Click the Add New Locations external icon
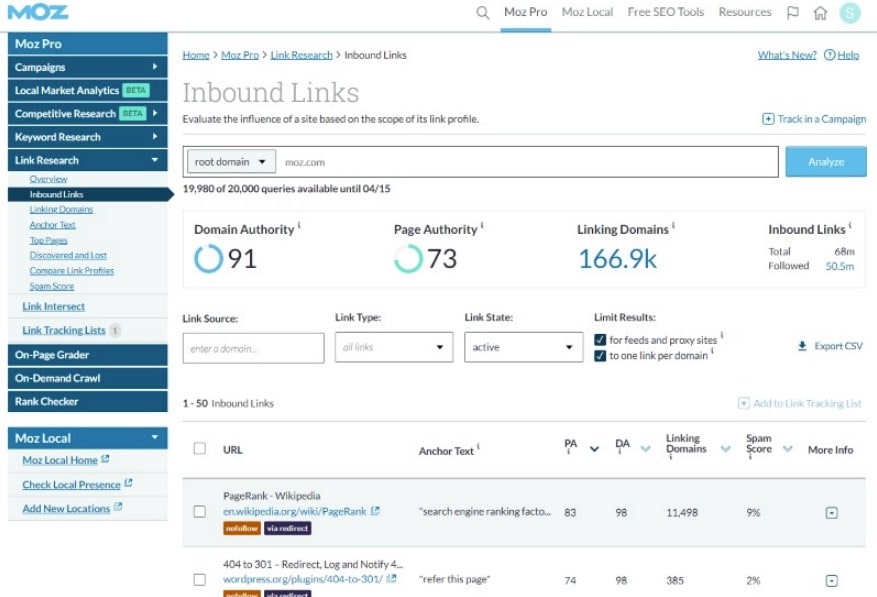The image size is (877, 597). [x=117, y=507]
